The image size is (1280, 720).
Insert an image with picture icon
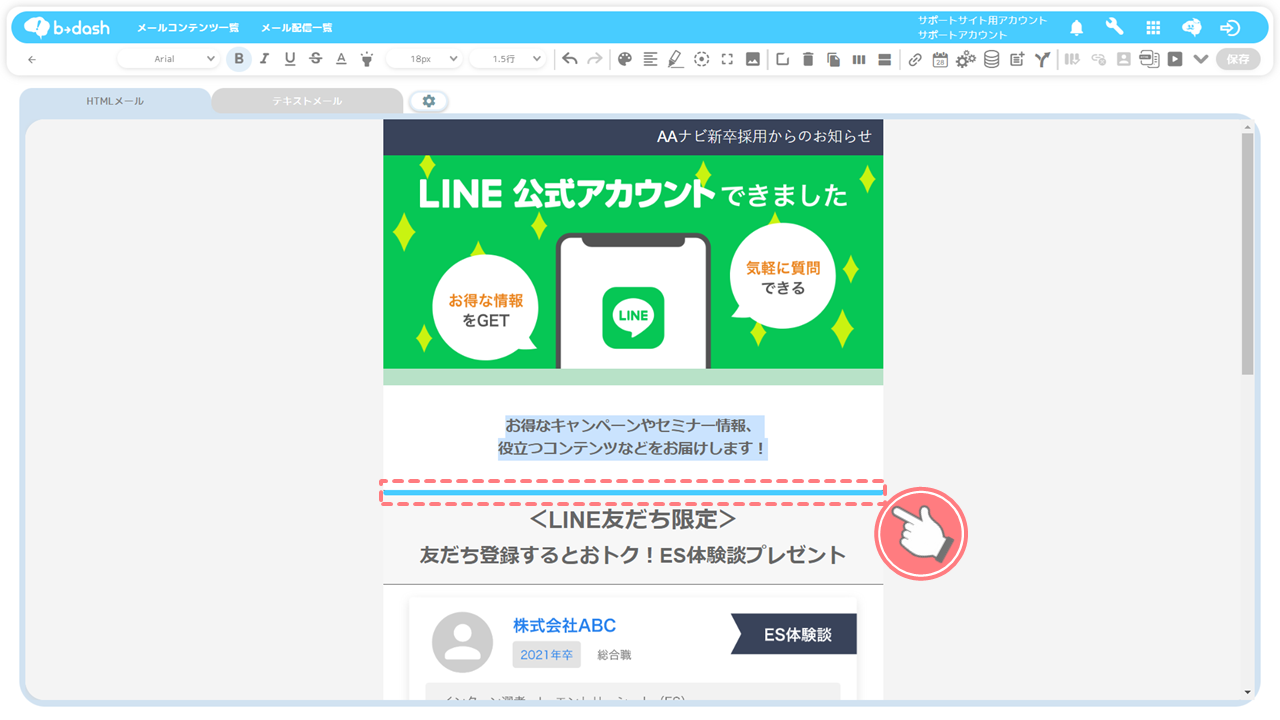[753, 59]
